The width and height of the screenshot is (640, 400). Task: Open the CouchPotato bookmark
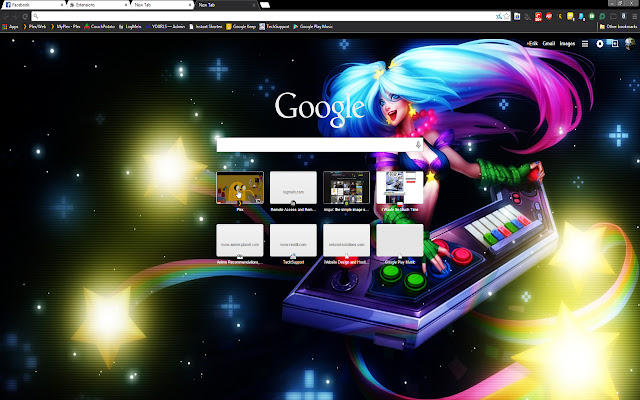click(x=100, y=27)
